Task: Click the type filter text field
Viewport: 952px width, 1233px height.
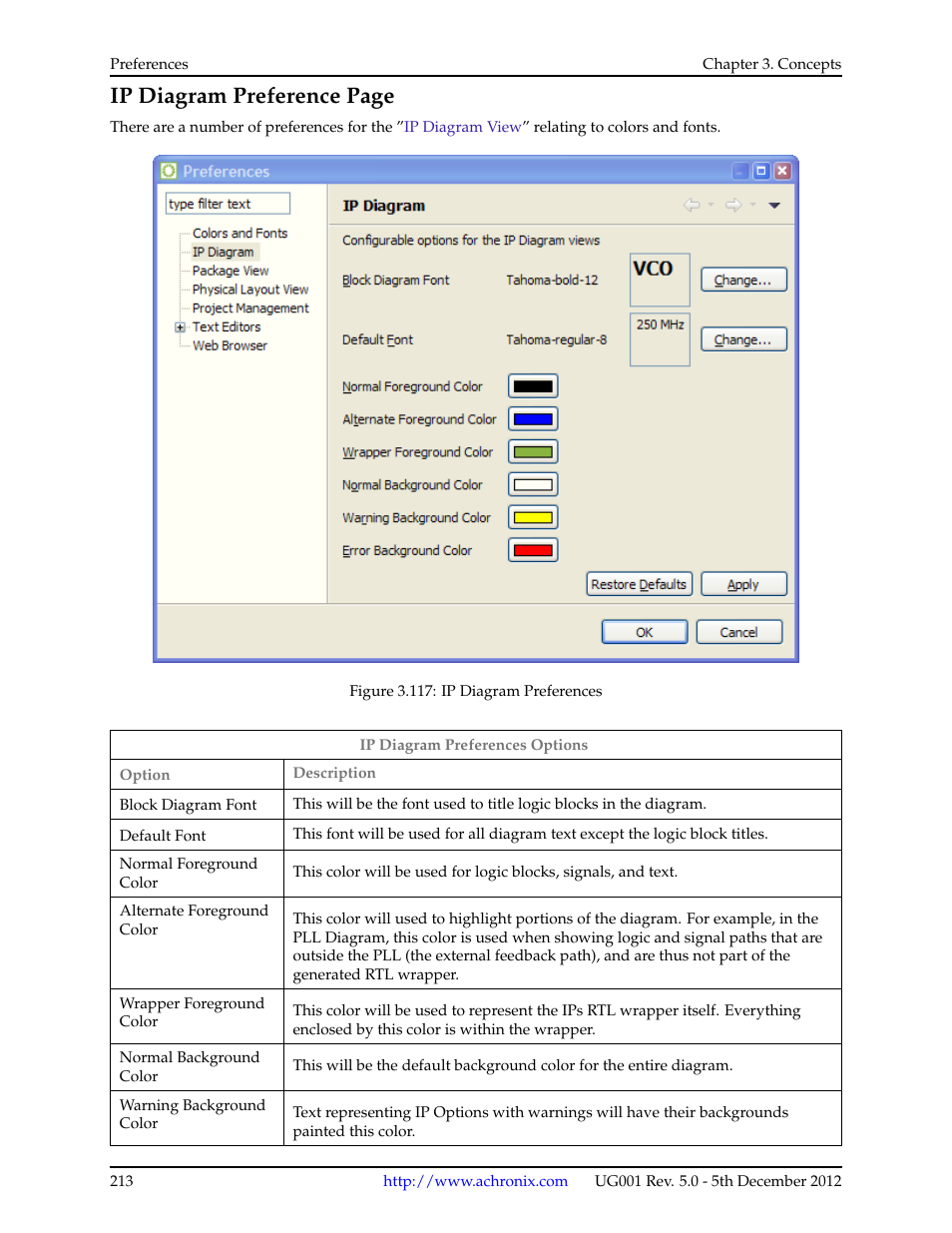Action: 227,203
